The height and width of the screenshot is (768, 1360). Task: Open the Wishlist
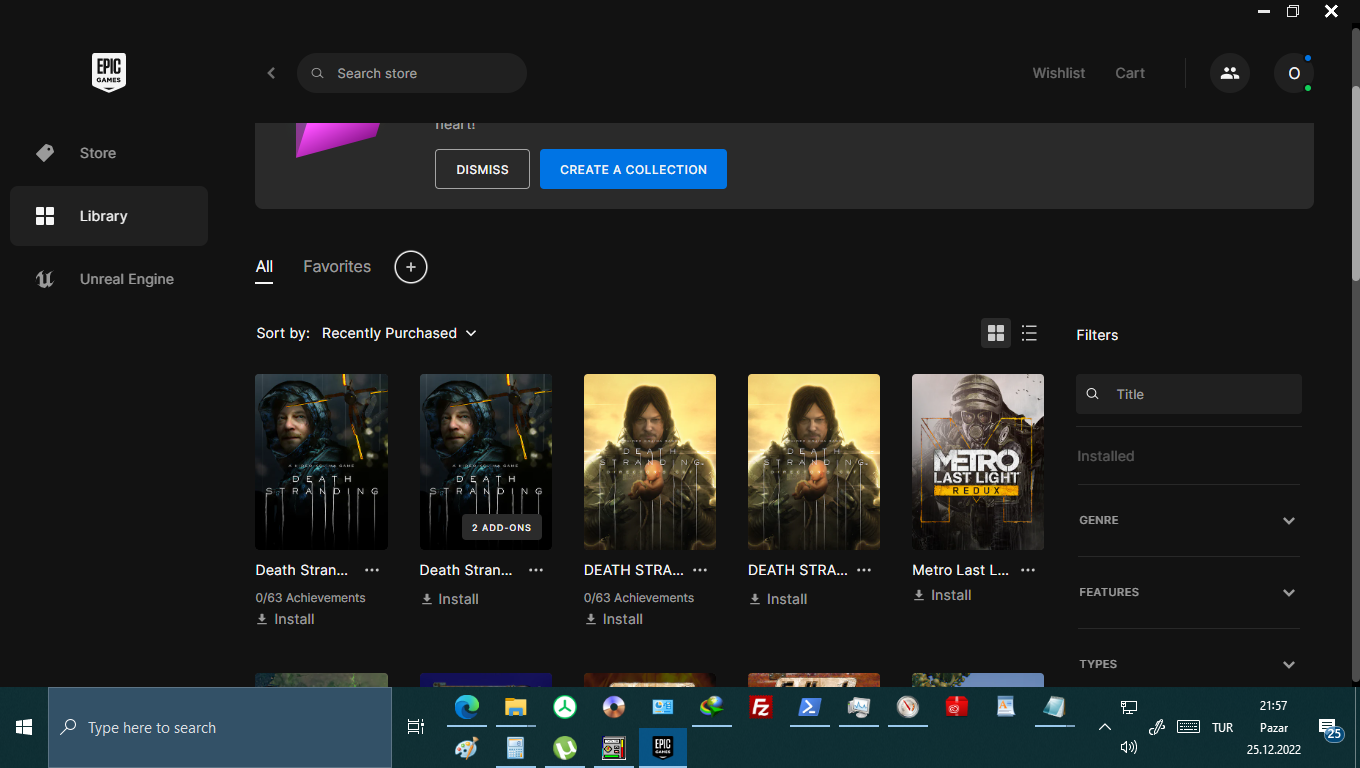tap(1059, 73)
